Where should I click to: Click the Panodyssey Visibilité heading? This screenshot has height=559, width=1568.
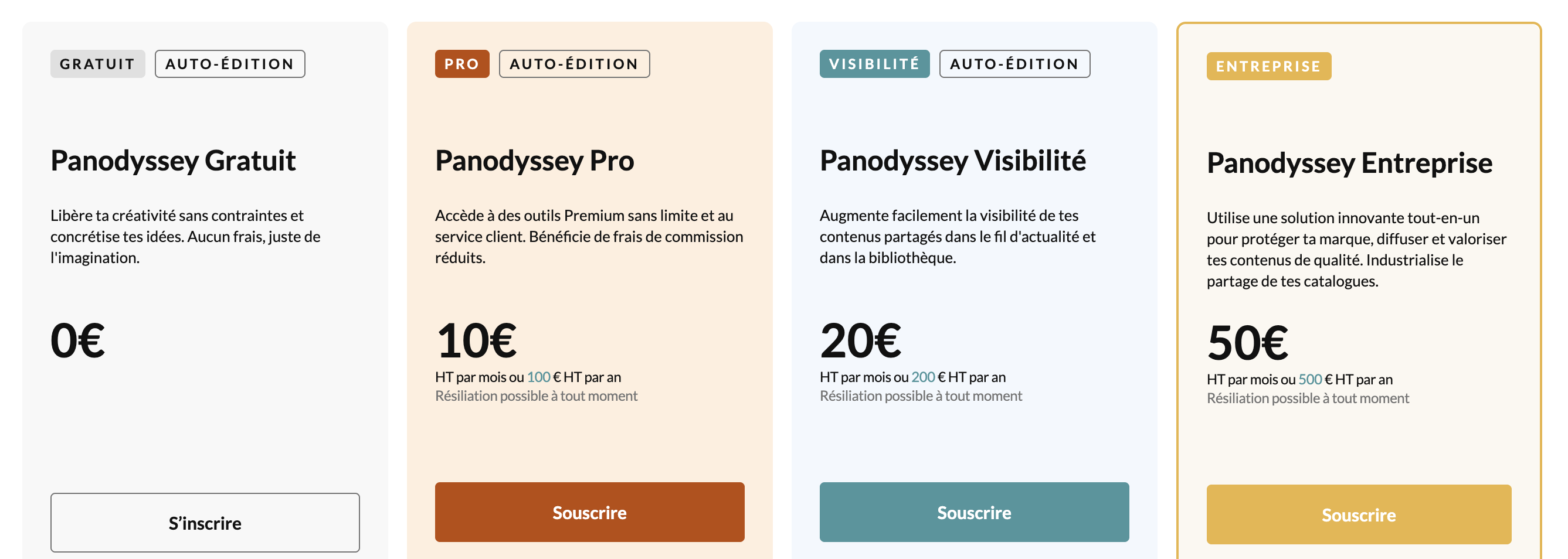coord(953,161)
